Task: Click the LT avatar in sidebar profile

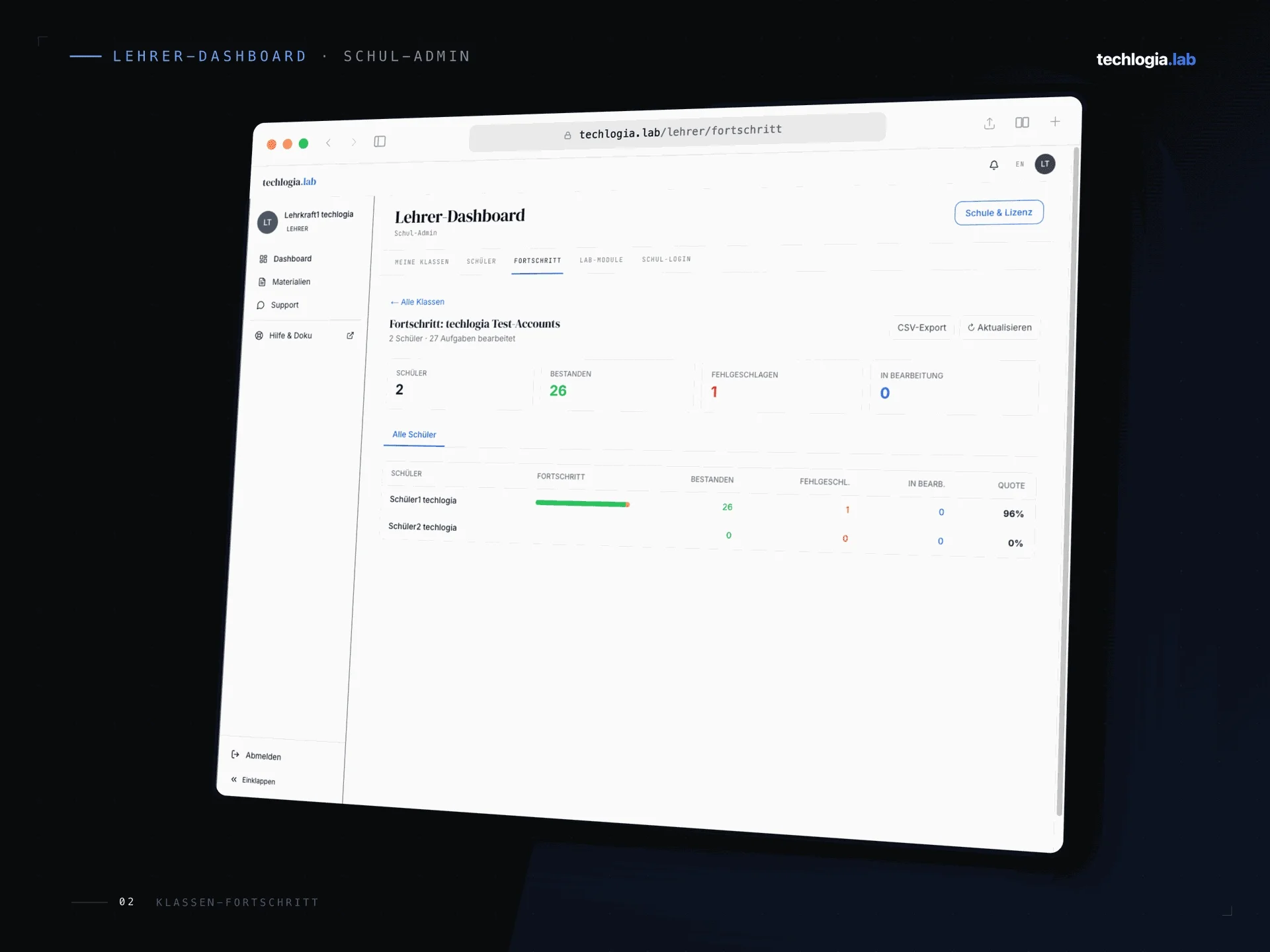Action: click(x=267, y=222)
